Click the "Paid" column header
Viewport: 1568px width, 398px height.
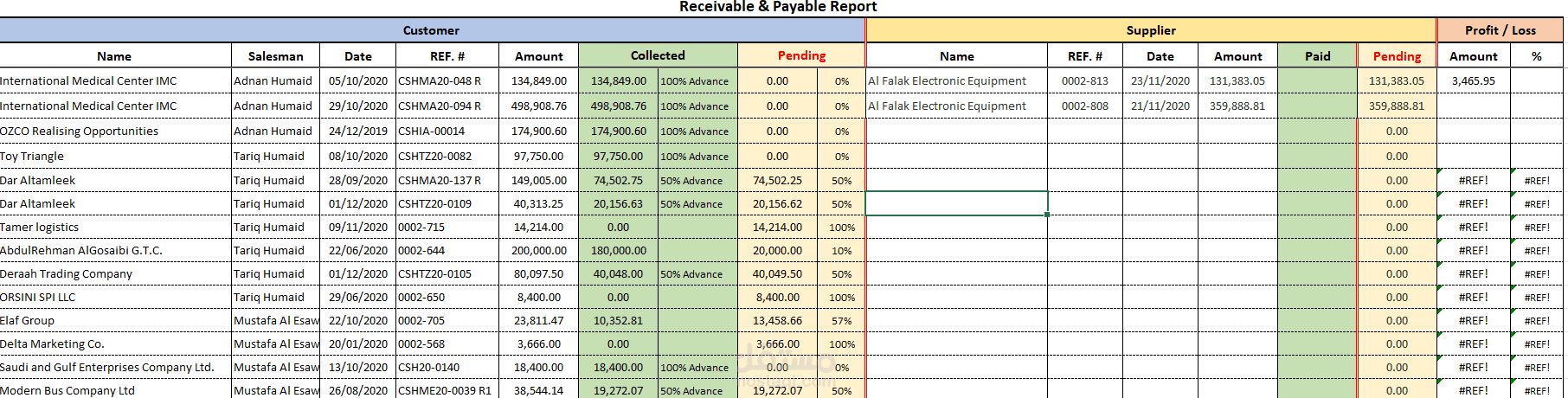point(1317,56)
